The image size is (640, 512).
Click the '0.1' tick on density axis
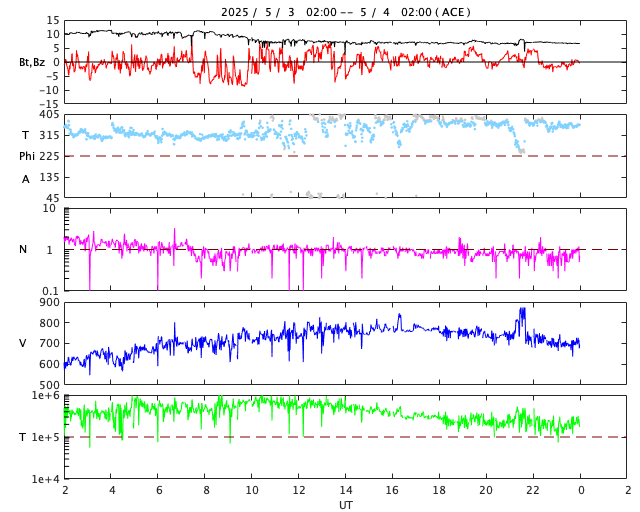click(51, 291)
